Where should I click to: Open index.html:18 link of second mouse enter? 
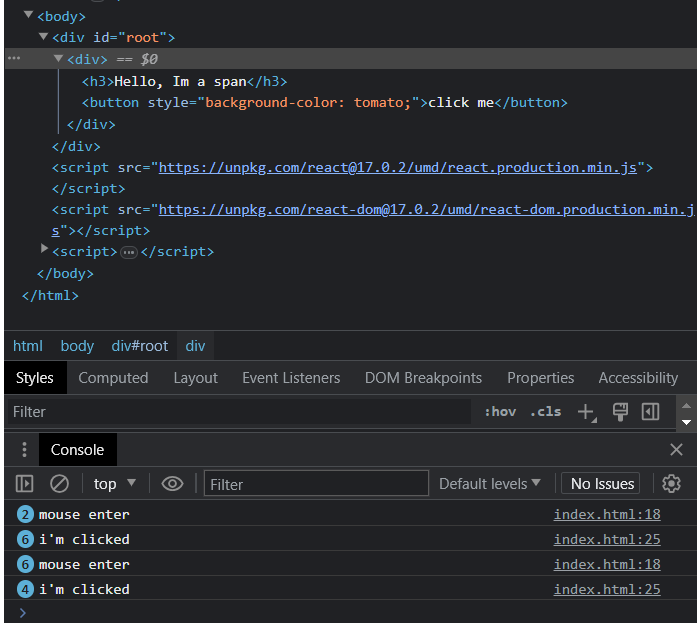pos(607,564)
